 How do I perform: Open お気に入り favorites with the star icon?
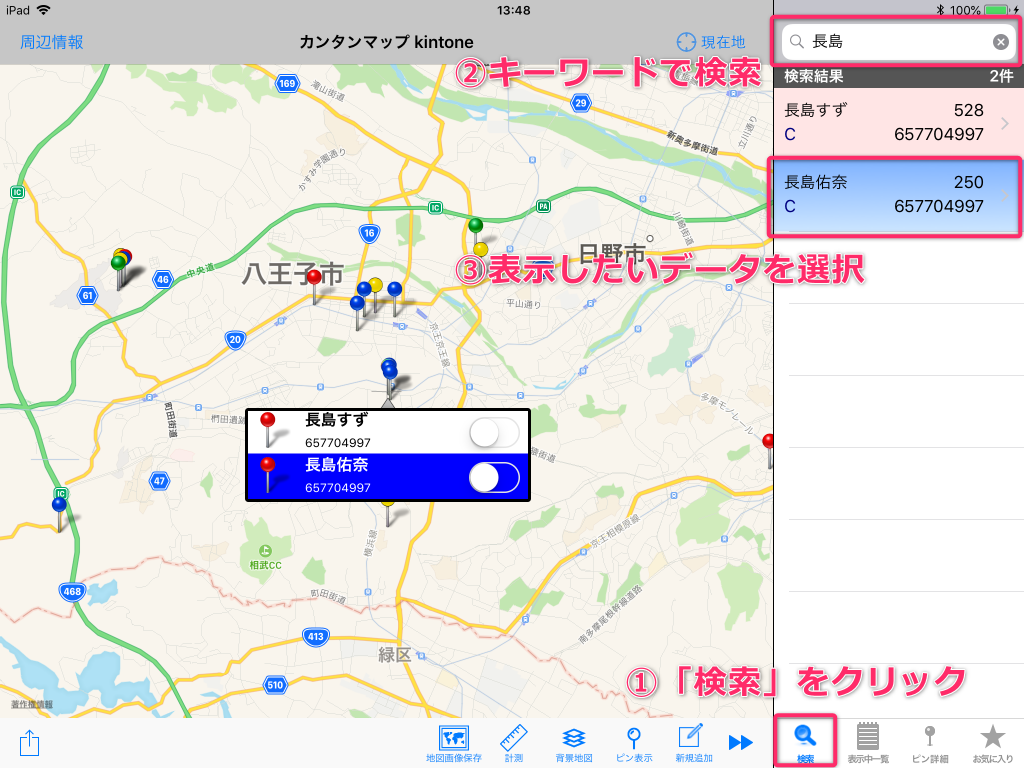(x=991, y=738)
